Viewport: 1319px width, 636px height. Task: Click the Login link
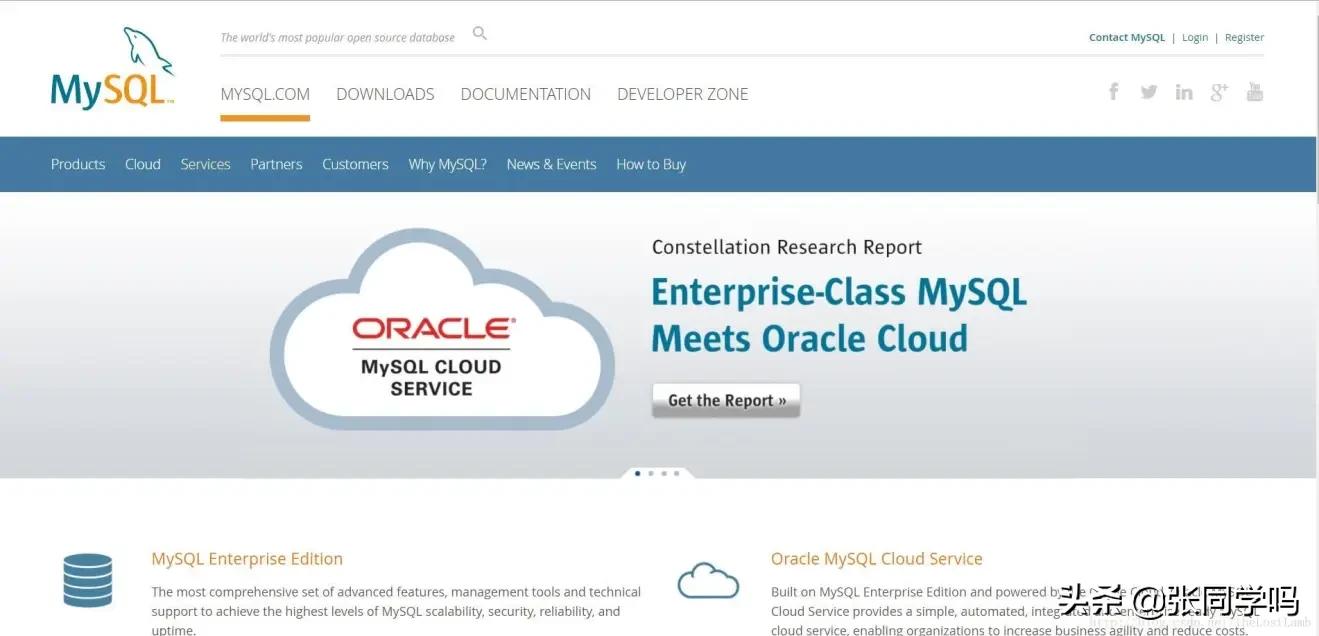point(1195,37)
